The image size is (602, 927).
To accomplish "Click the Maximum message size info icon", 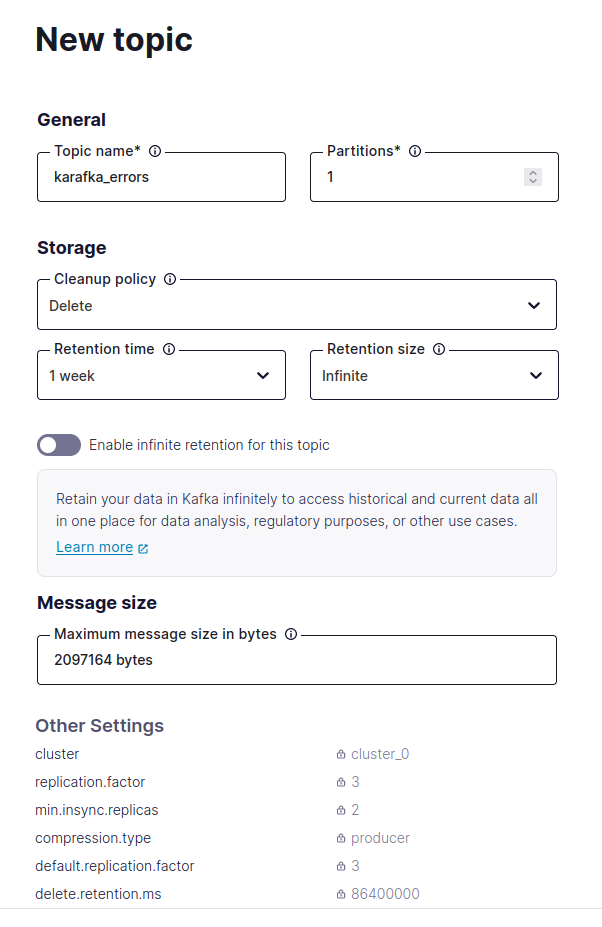I will coord(291,634).
